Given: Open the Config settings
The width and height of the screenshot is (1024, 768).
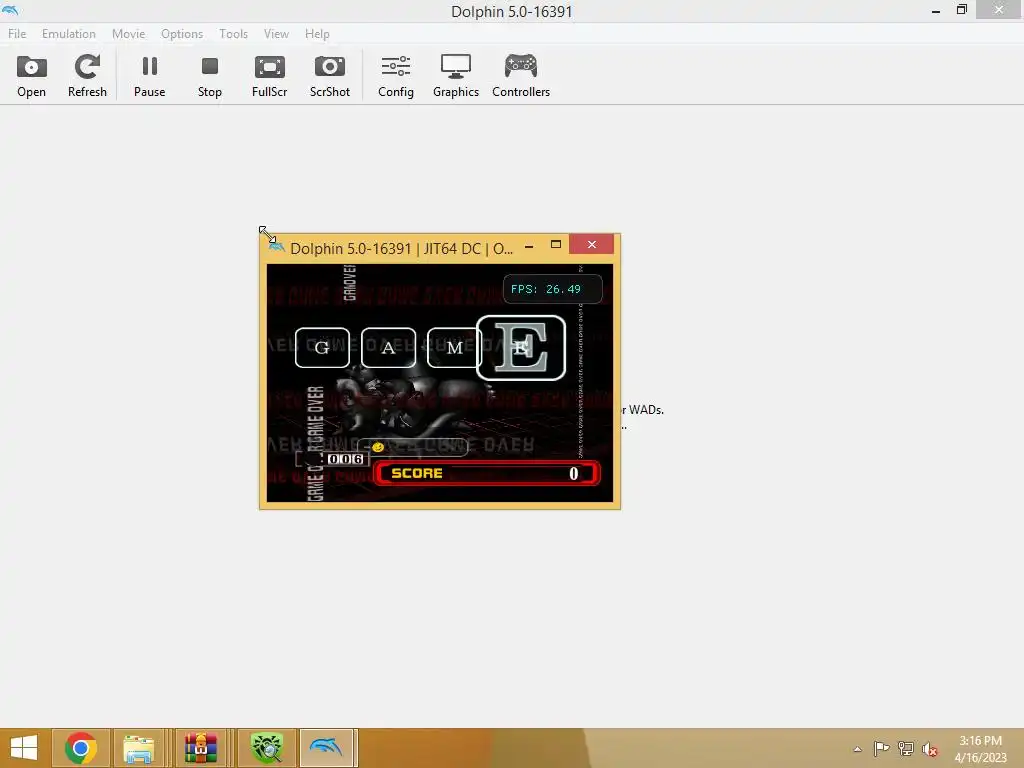Looking at the screenshot, I should coord(396,75).
